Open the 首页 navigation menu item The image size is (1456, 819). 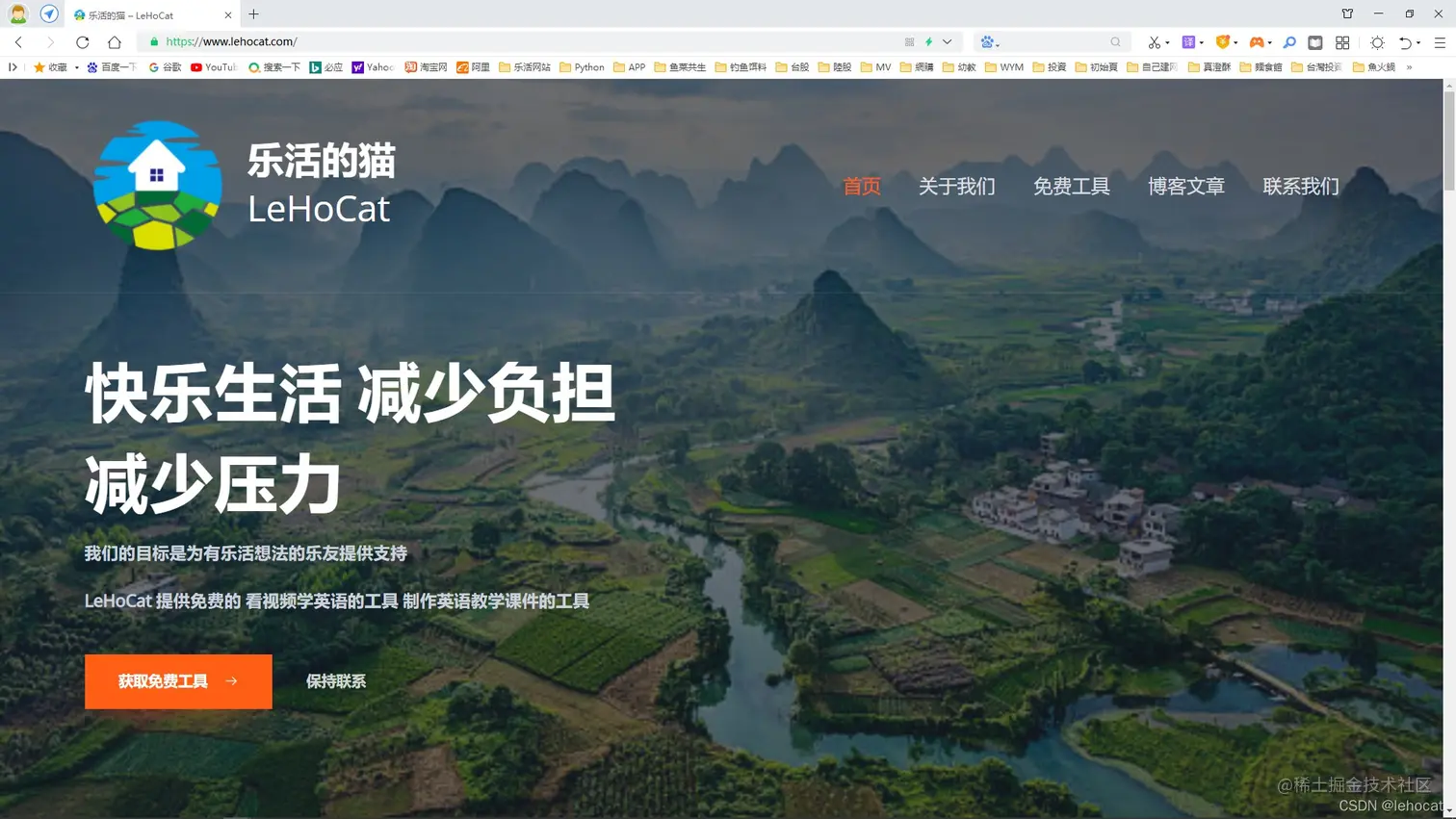point(861,187)
